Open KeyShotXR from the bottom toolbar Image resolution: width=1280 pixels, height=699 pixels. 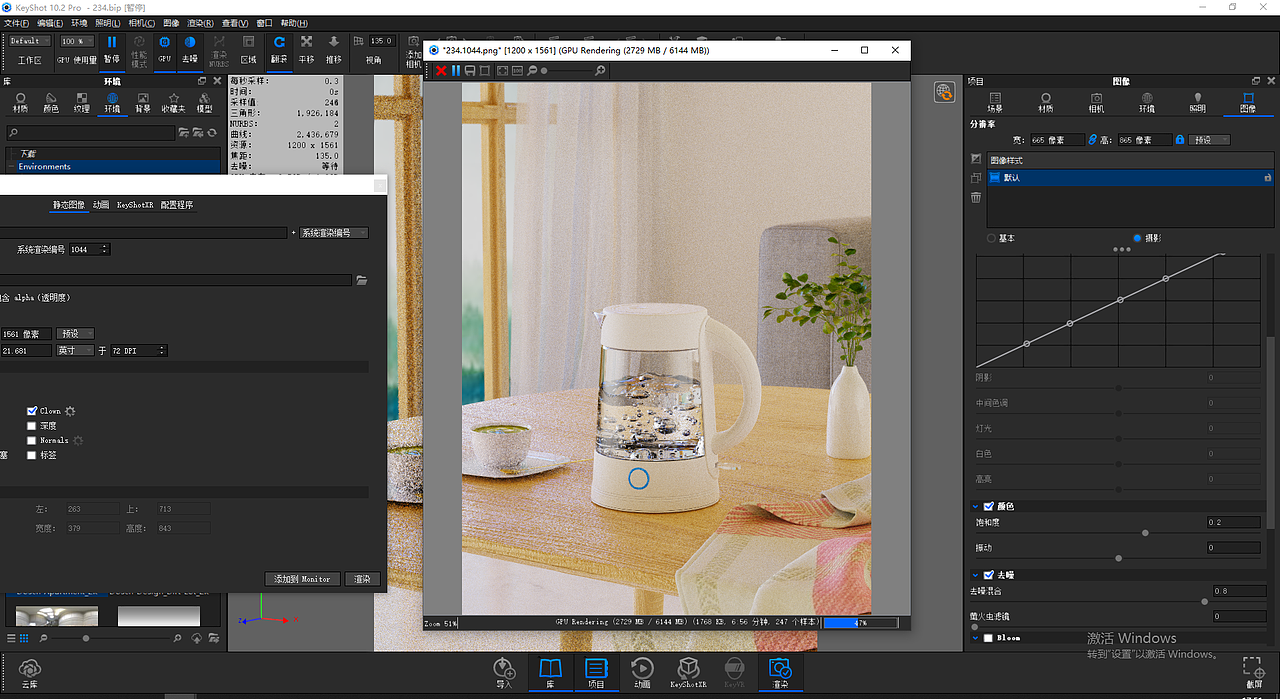688,672
